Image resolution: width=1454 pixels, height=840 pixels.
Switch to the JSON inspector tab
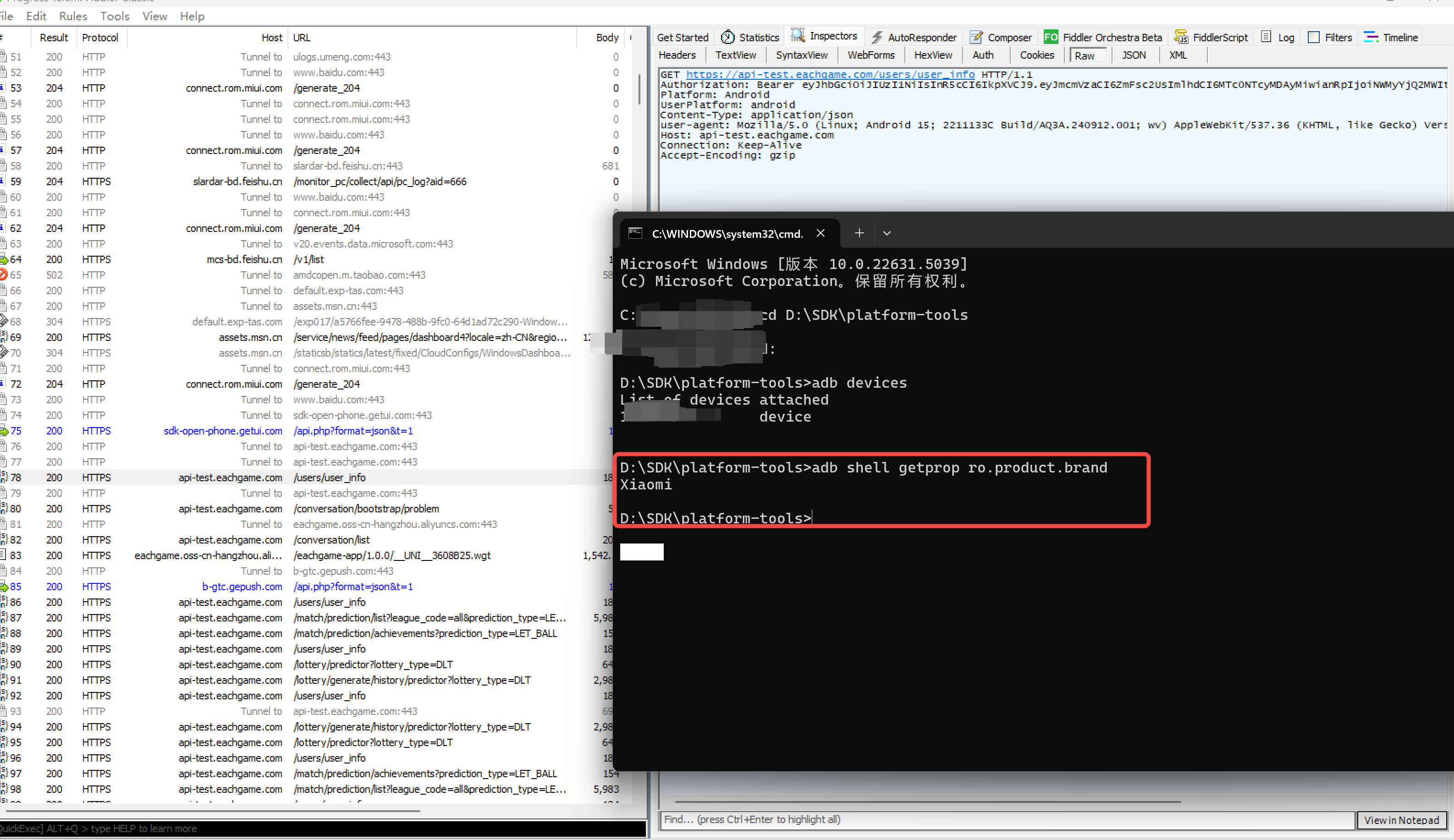[x=1133, y=55]
